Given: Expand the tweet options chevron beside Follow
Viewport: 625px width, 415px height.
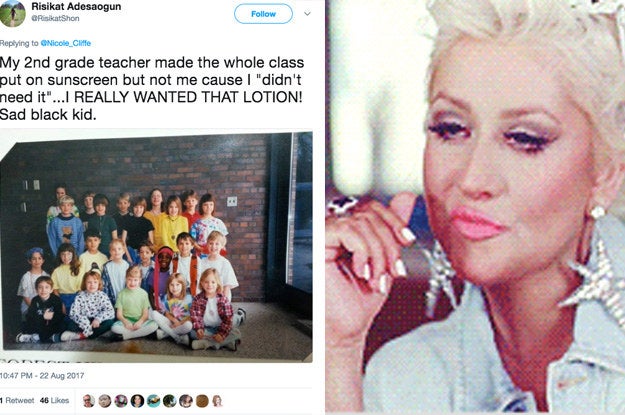Looking at the screenshot, I should coord(307,14).
